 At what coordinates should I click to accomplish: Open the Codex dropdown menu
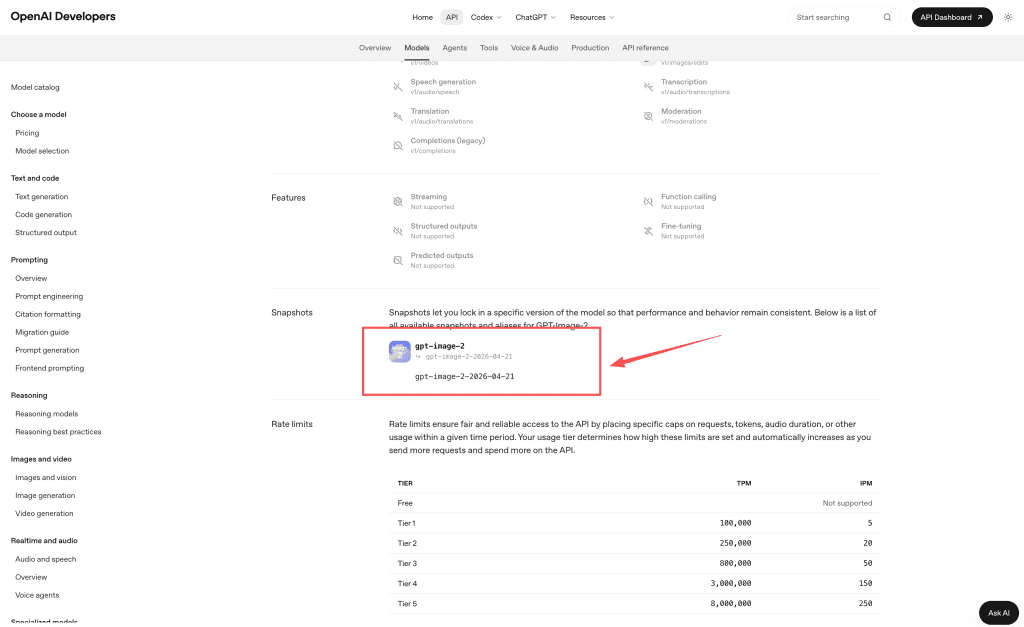486,18
